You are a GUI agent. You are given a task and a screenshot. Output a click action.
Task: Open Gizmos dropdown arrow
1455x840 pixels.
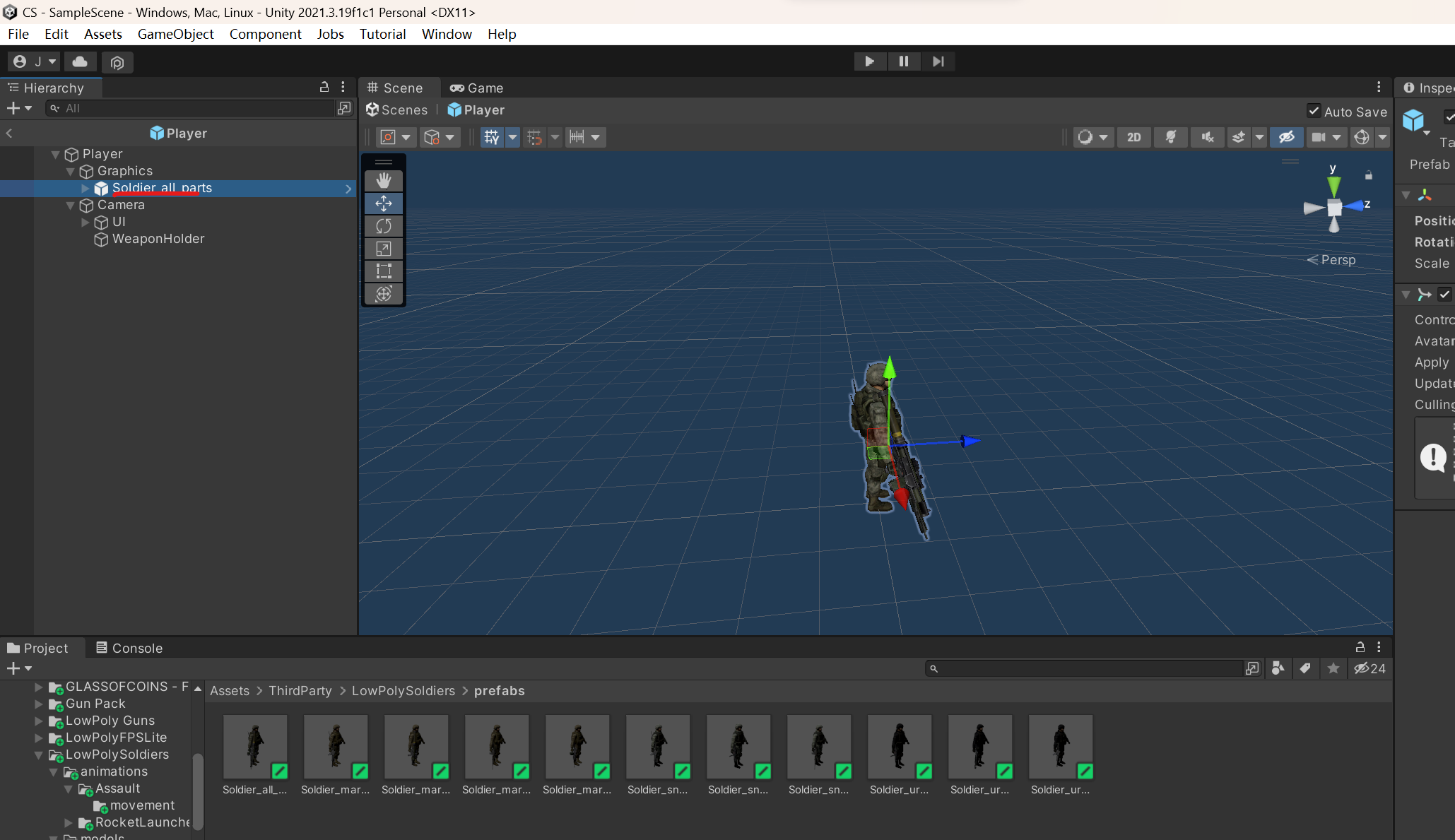[1382, 137]
